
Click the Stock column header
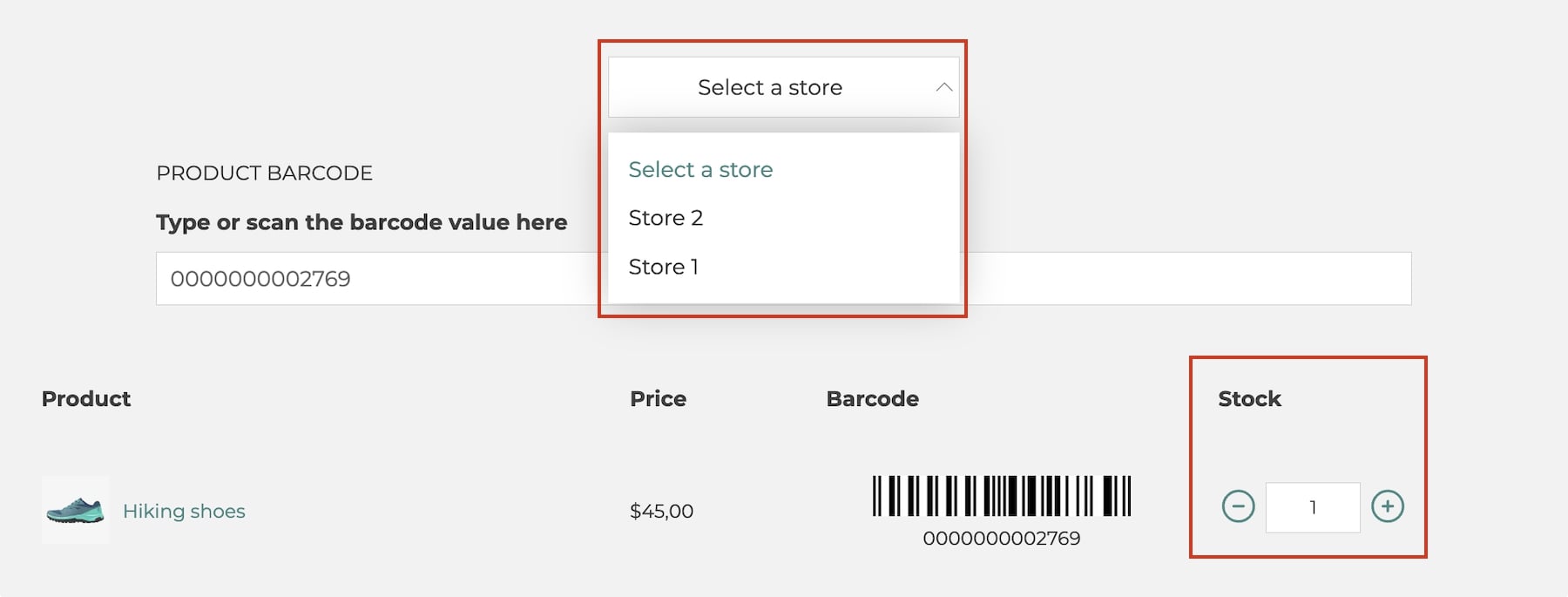click(1249, 399)
